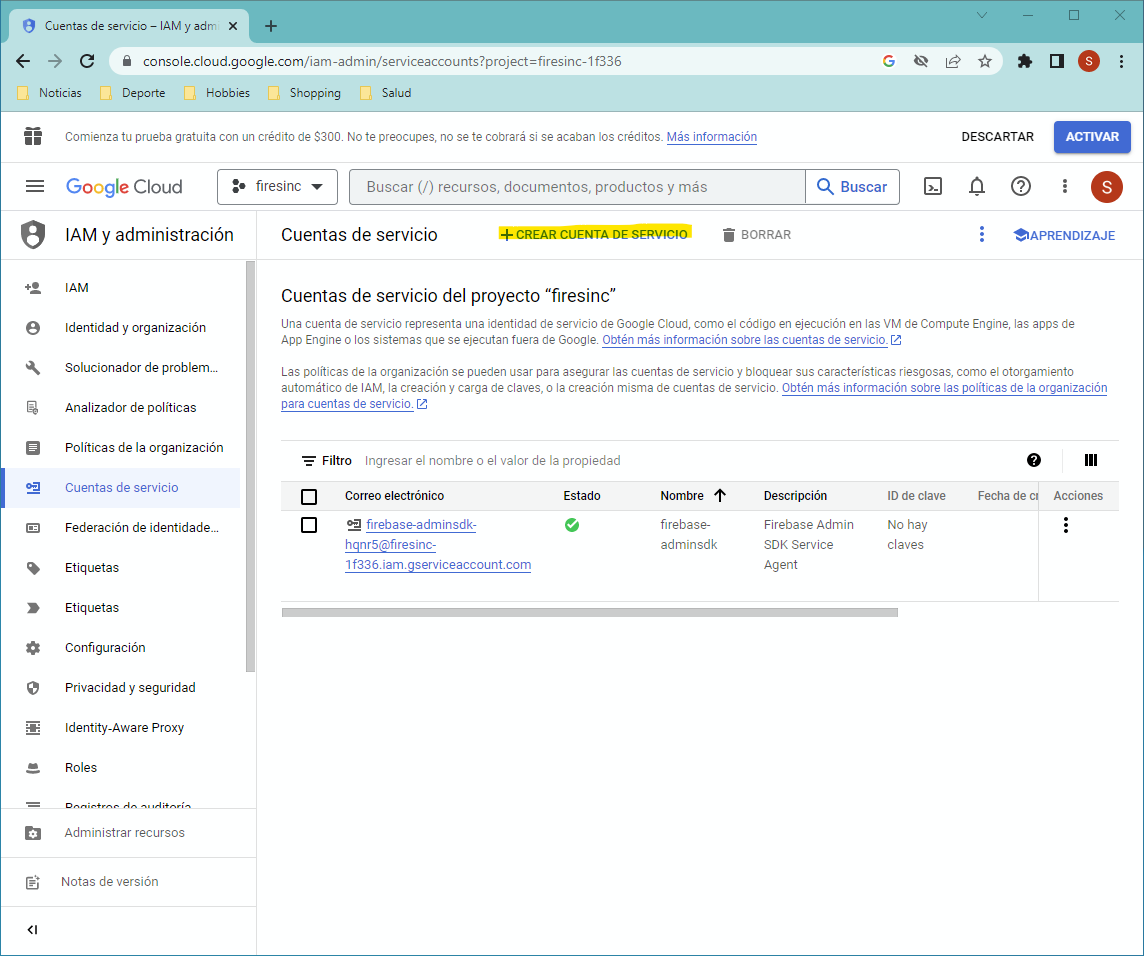
Task: Click the table horizontal scrollbar
Action: [x=590, y=612]
